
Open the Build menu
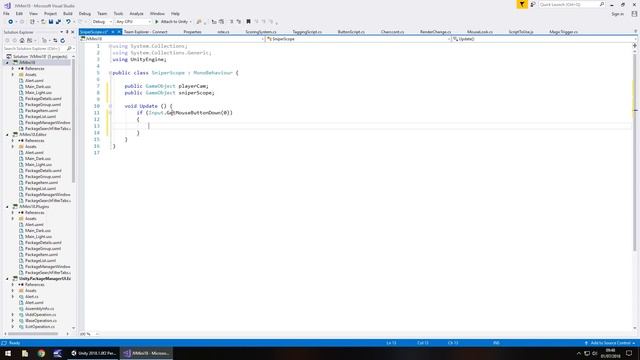pos(68,13)
